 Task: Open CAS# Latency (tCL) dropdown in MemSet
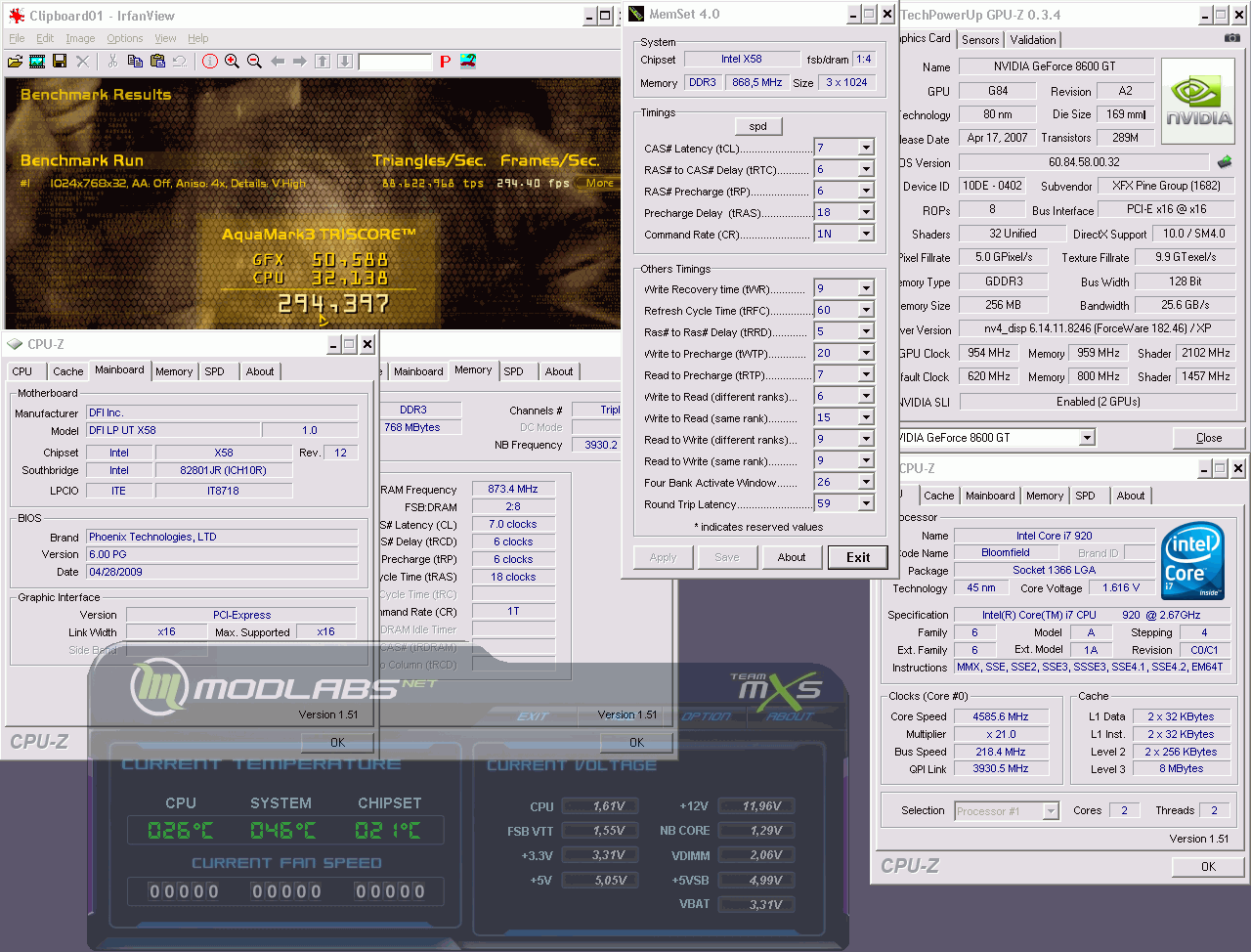866,148
